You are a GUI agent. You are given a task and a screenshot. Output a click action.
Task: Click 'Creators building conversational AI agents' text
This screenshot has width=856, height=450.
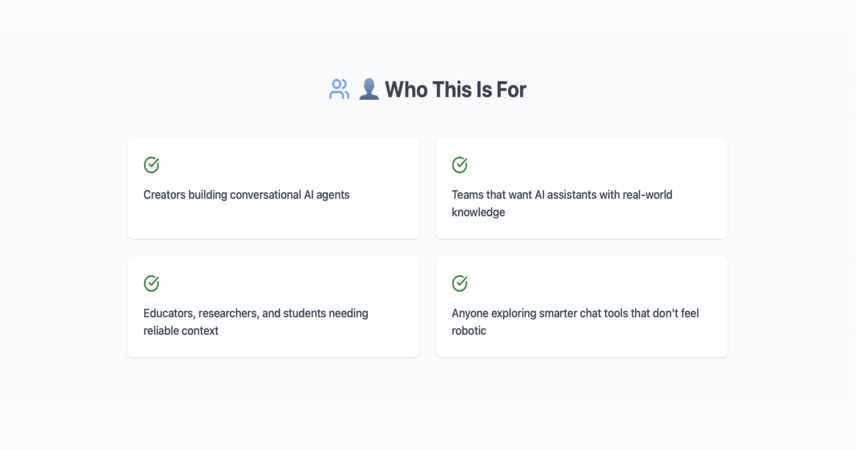(246, 195)
